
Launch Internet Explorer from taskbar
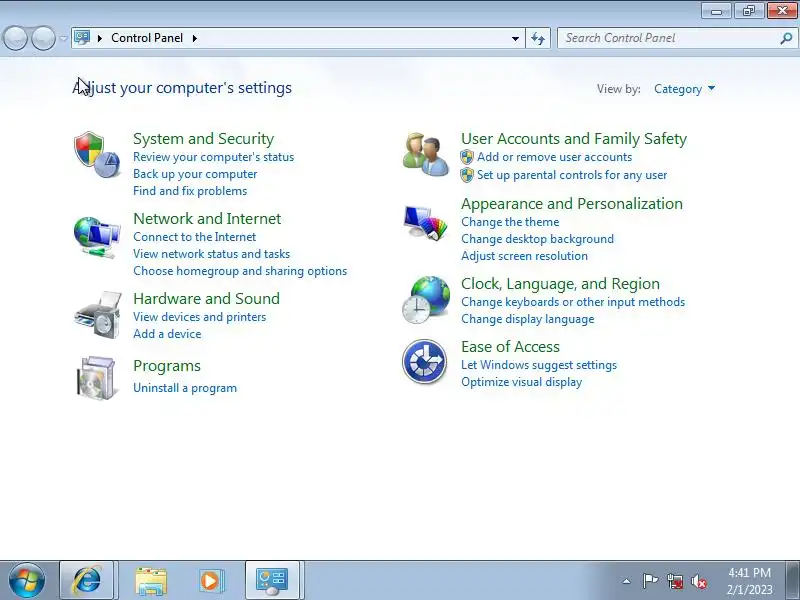[x=87, y=580]
